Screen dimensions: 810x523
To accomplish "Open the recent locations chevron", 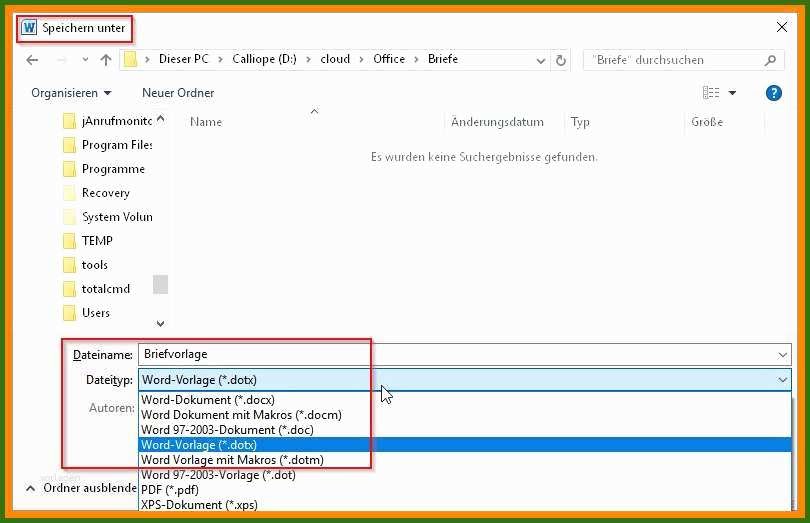I will [85, 60].
